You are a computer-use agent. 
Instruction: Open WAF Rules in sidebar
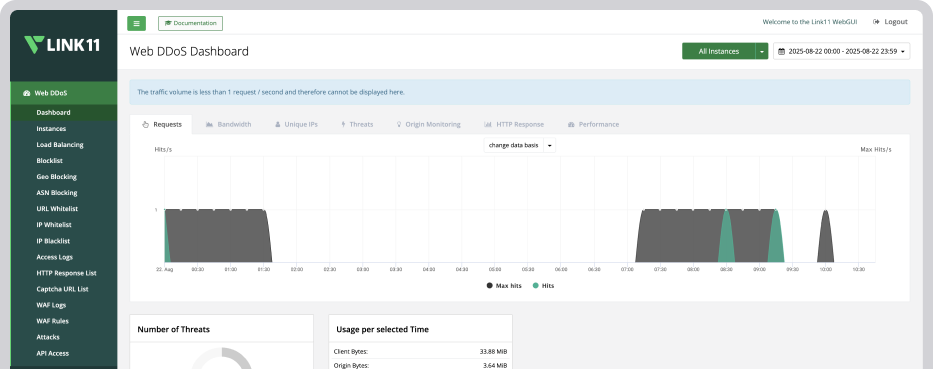(52, 321)
